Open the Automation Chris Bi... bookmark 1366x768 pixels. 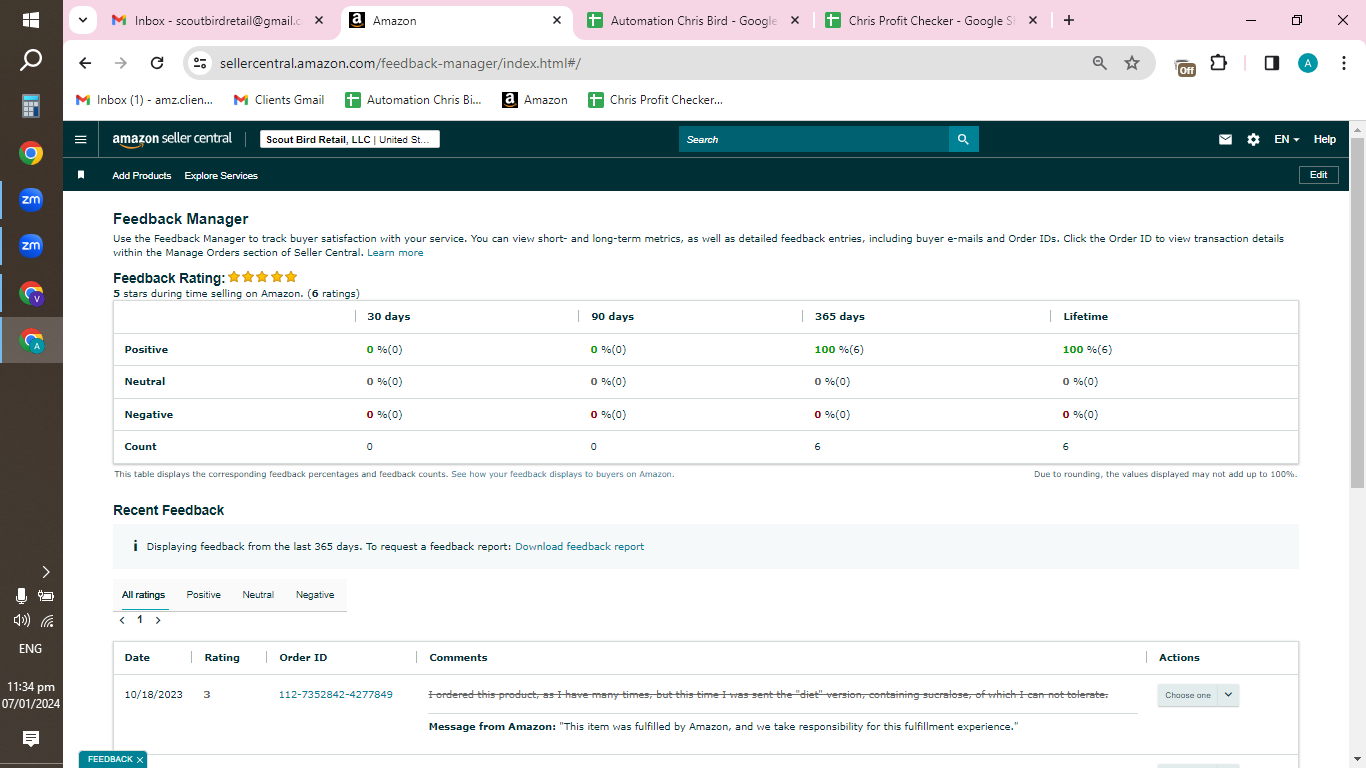point(413,100)
